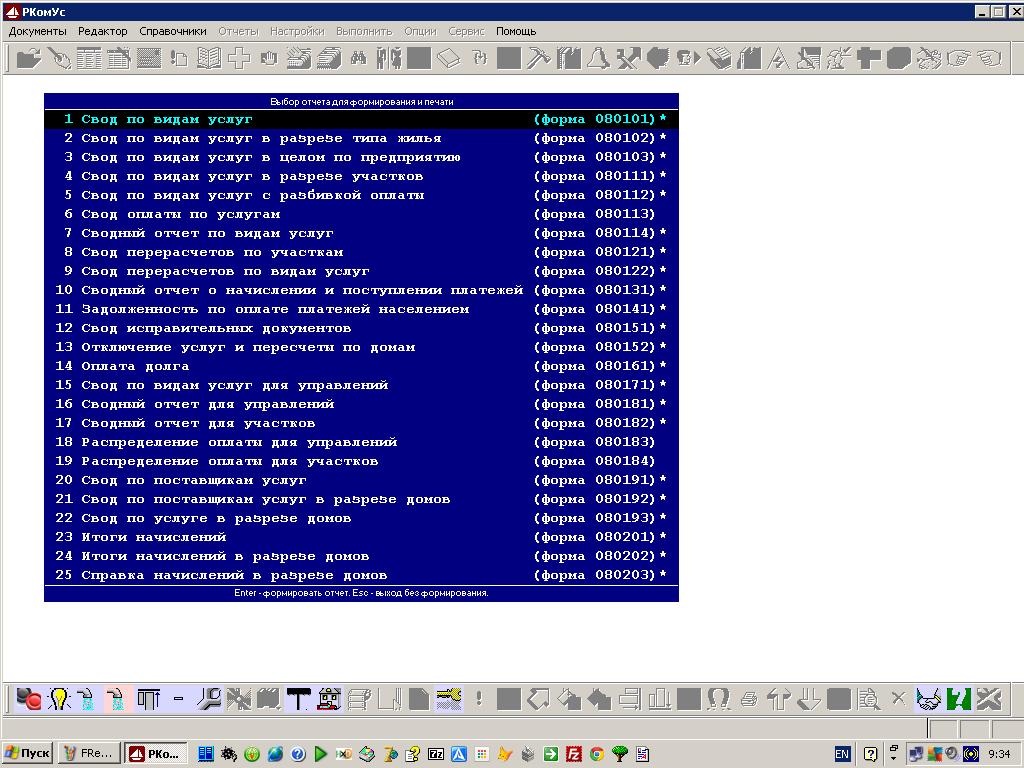Click the handshake icon in bottom toolbar
Screen dimensions: 1024x768
(x=929, y=698)
